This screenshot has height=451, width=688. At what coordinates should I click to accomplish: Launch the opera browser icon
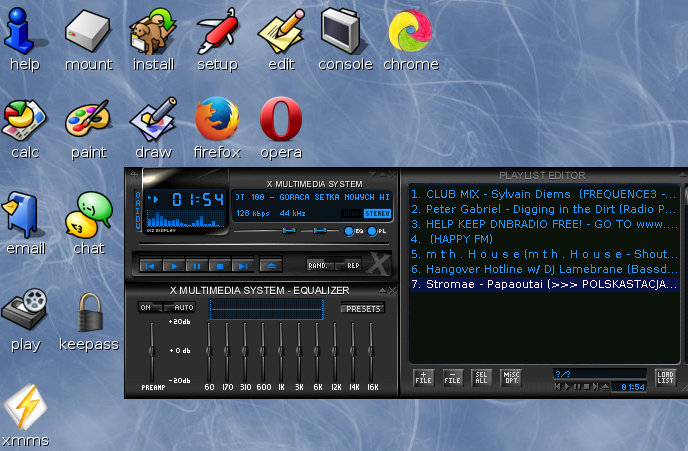pos(281,129)
